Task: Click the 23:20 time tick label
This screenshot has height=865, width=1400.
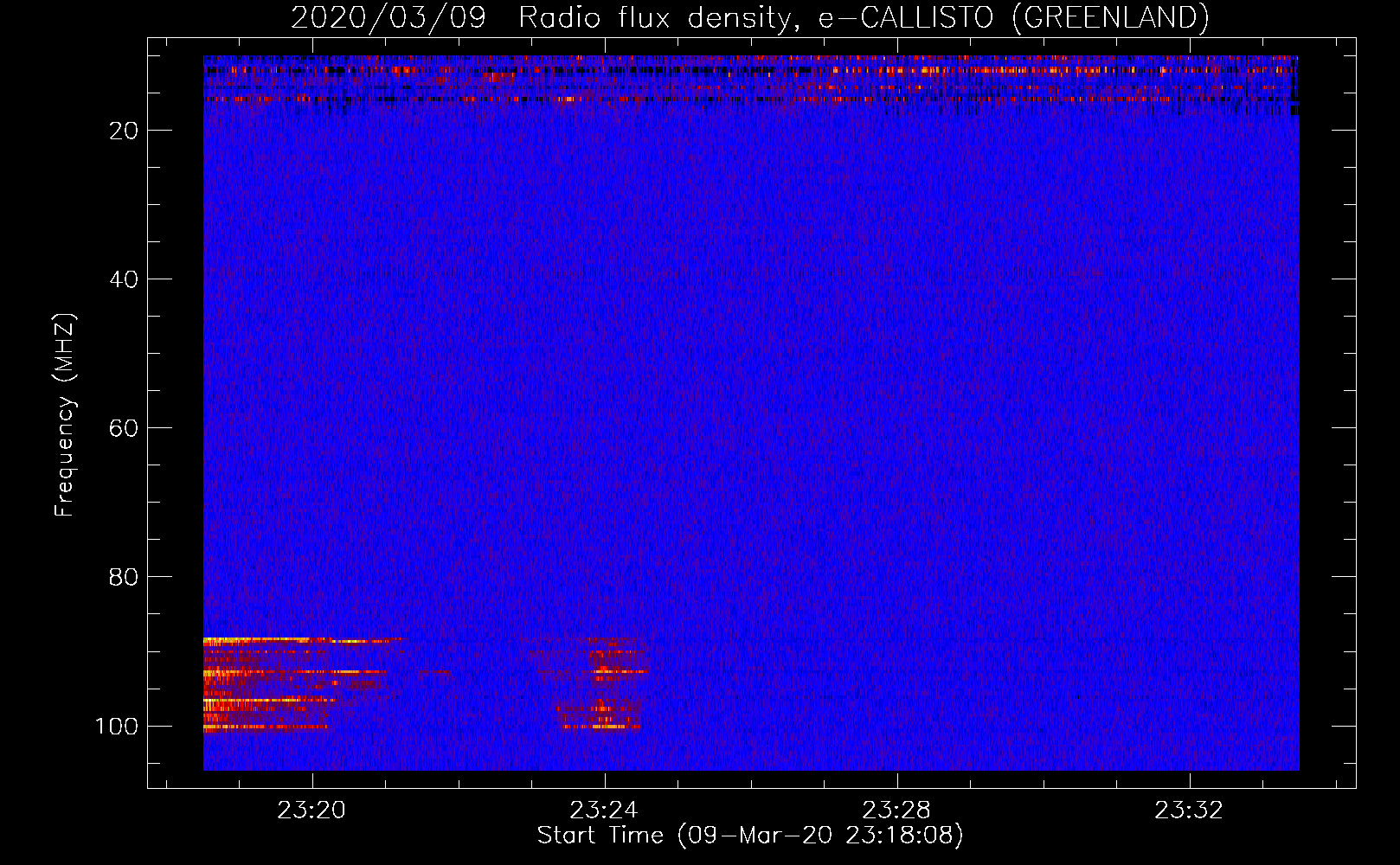Action: pos(311,811)
